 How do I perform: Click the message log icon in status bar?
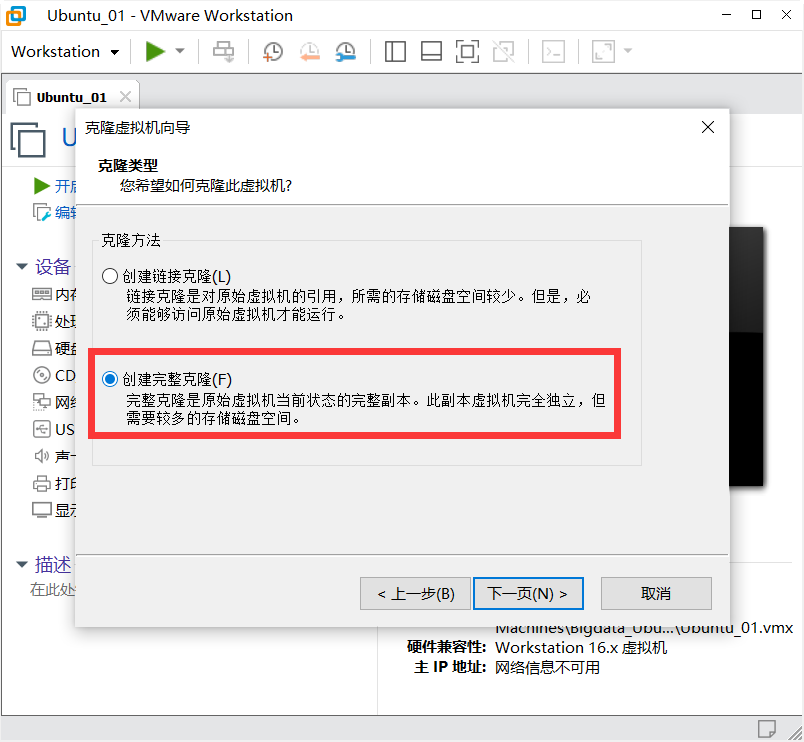pos(767,729)
